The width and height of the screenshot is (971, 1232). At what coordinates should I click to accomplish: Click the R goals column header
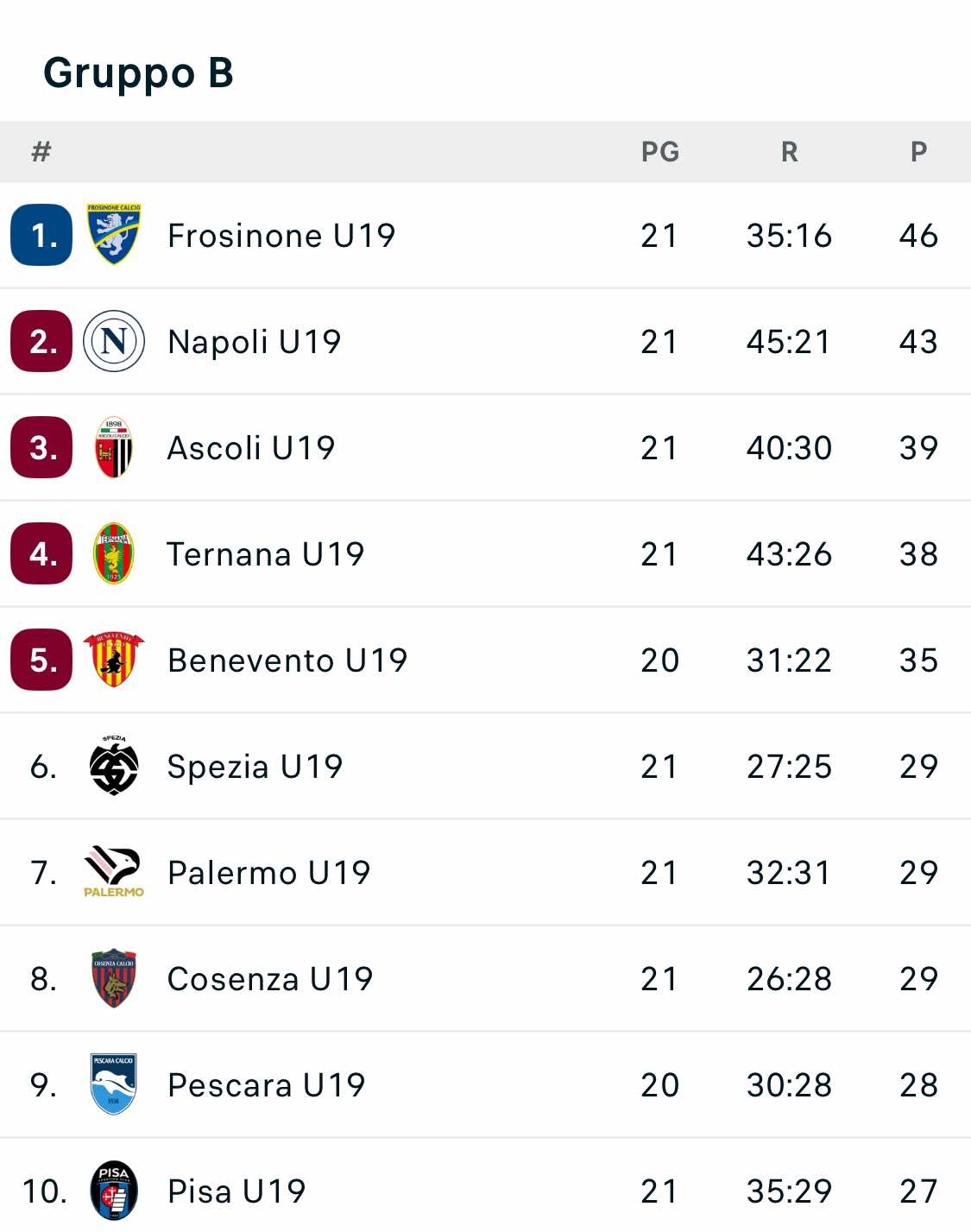pyautogui.click(x=789, y=152)
